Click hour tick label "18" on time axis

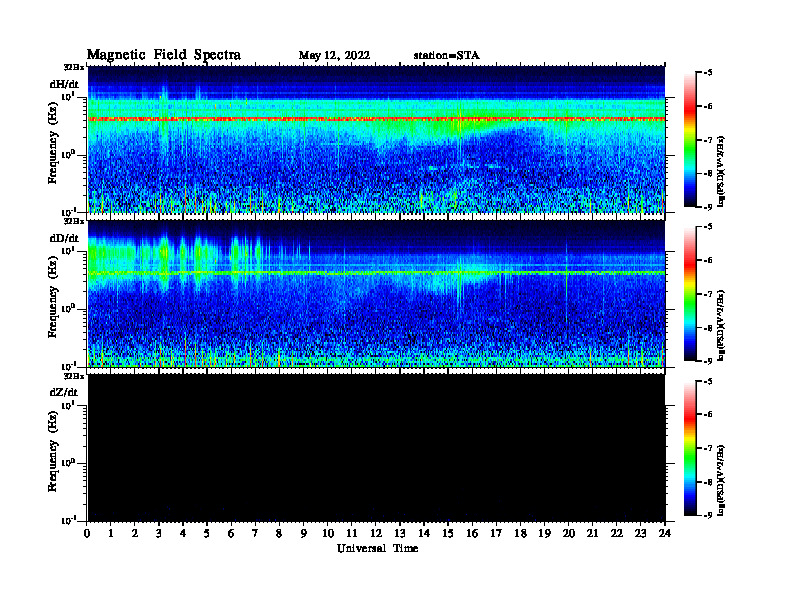520,534
